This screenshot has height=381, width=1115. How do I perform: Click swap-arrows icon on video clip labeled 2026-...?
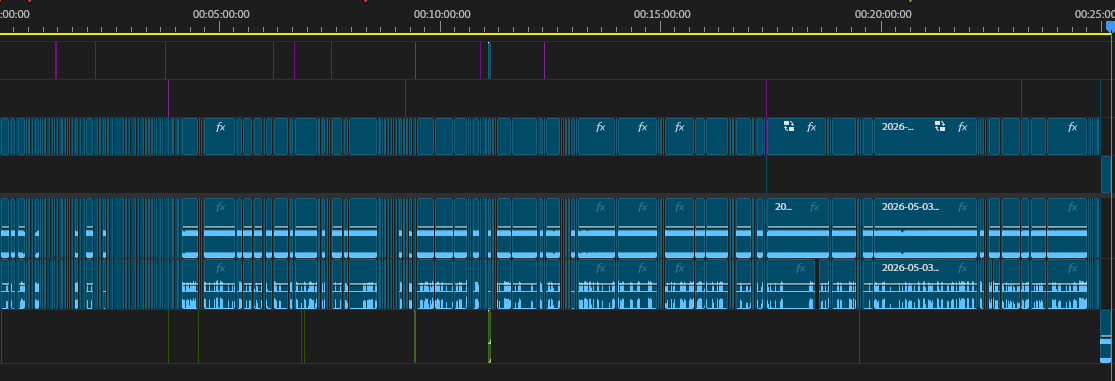[940, 127]
